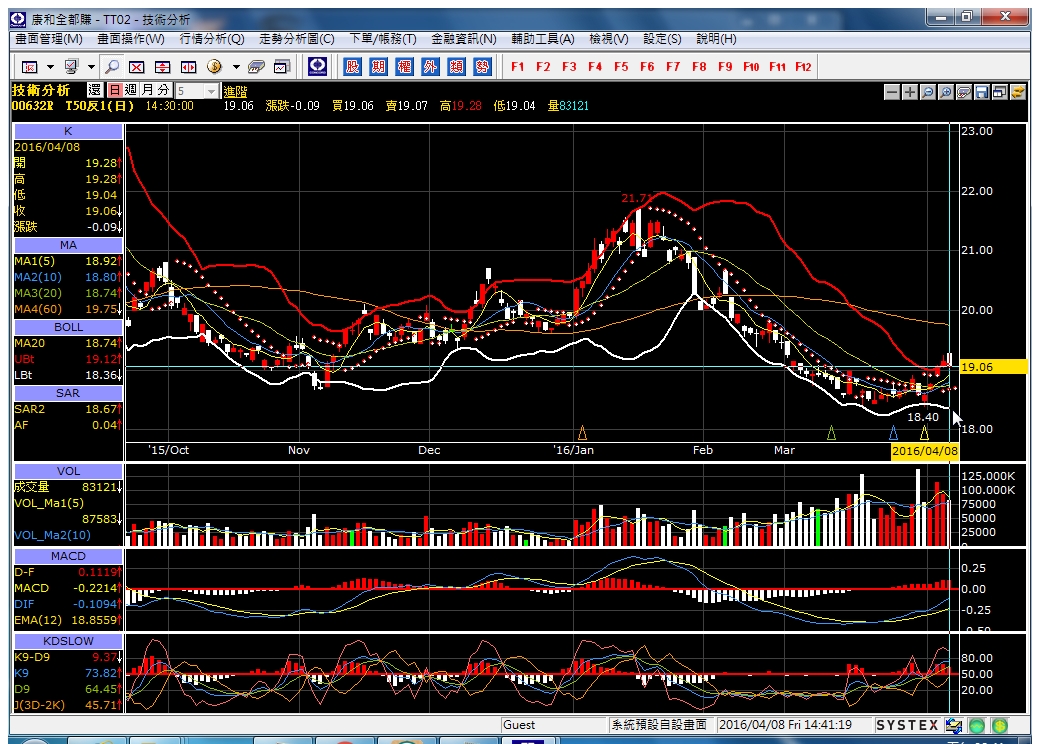The height and width of the screenshot is (744, 1040).
Task: Click the MACD indicator panel header
Action: tap(68, 556)
